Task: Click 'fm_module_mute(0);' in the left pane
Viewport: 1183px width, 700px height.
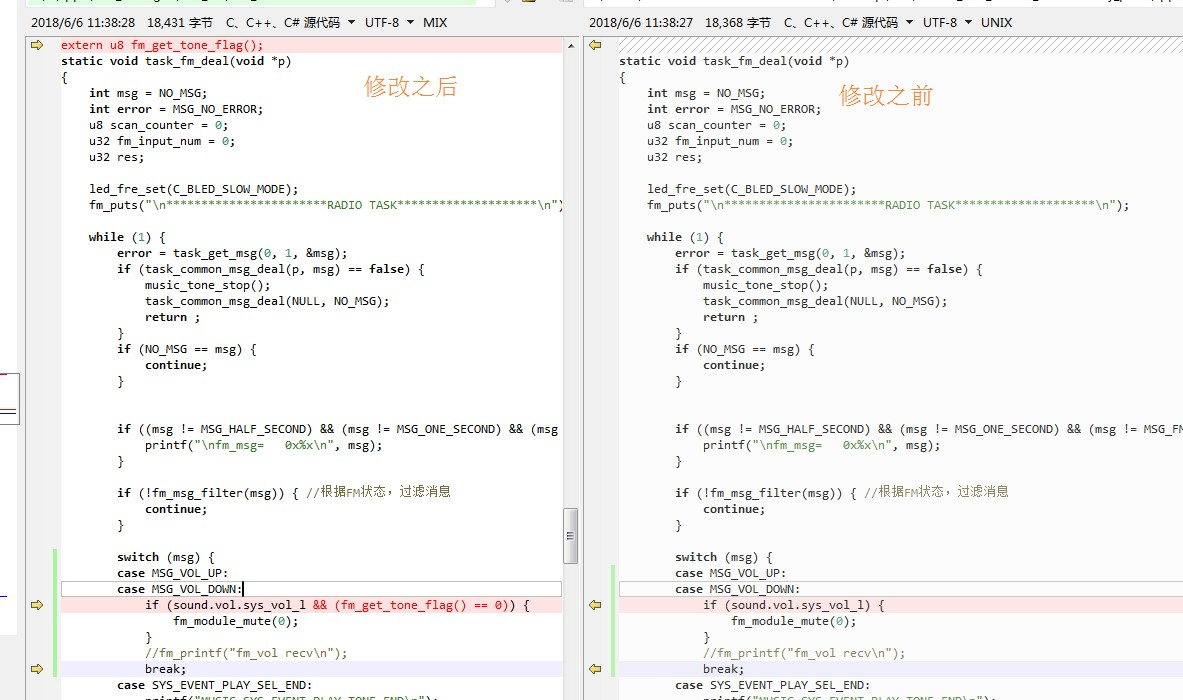Action: [x=235, y=622]
